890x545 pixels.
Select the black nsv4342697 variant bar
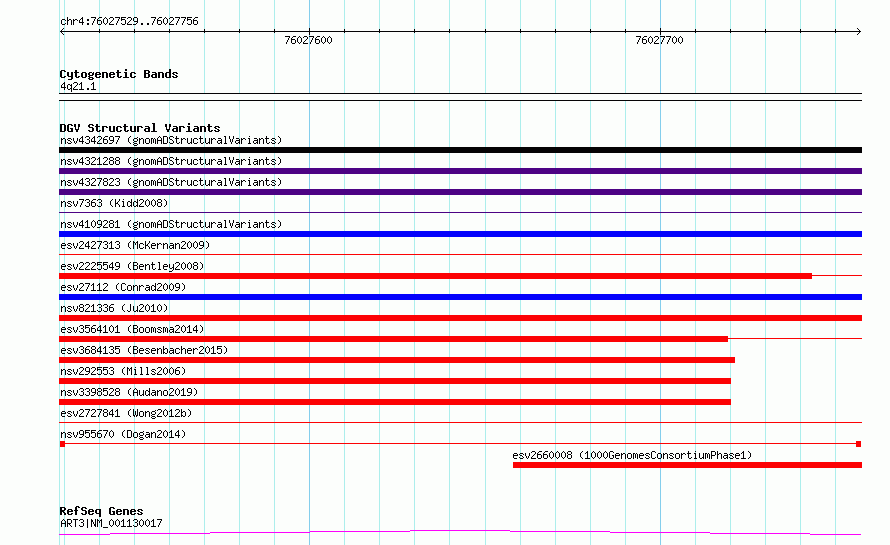tap(460, 150)
